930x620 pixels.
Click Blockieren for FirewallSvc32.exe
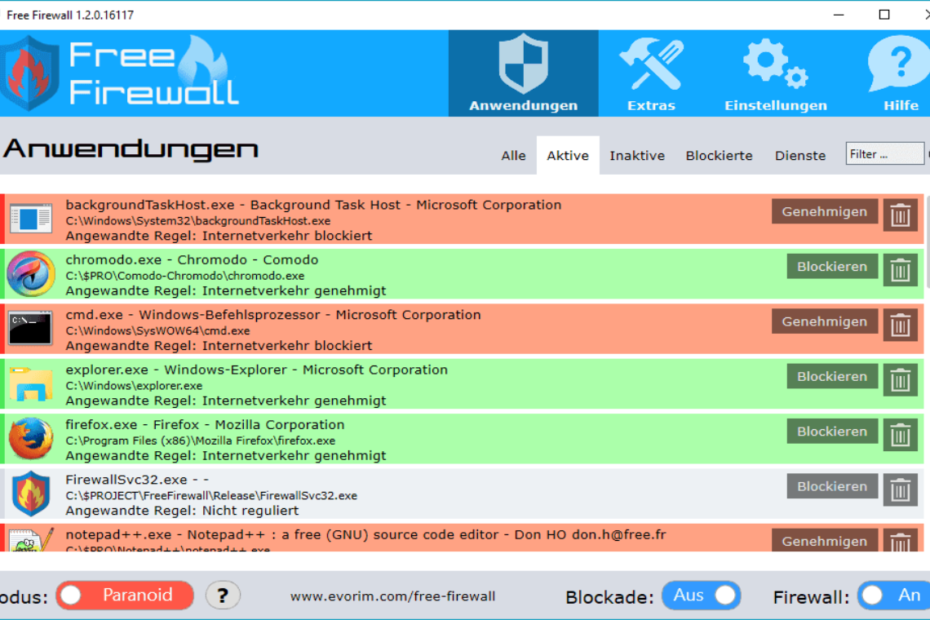(x=832, y=487)
